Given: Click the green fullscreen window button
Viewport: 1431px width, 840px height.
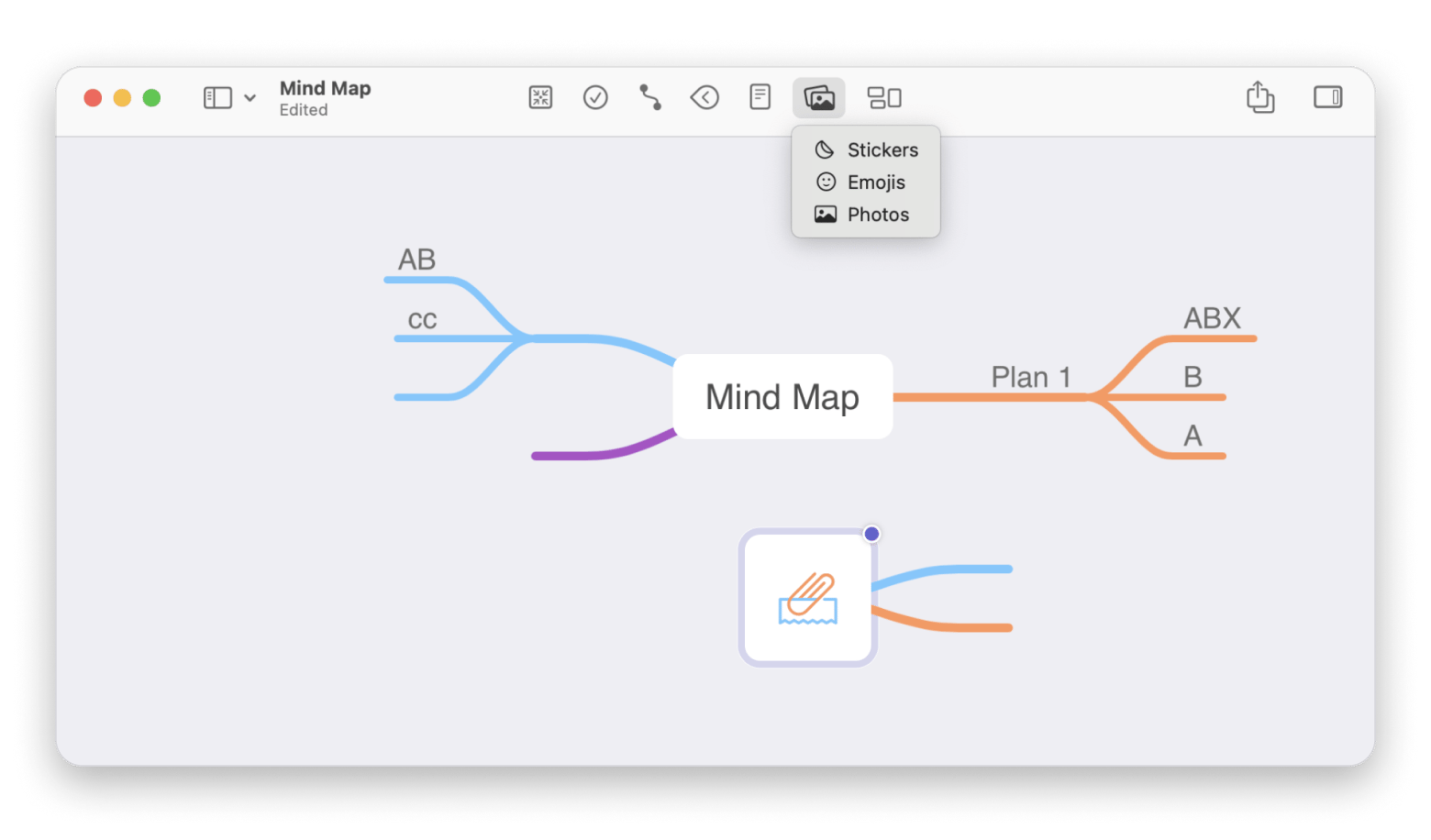Looking at the screenshot, I should coord(151,98).
